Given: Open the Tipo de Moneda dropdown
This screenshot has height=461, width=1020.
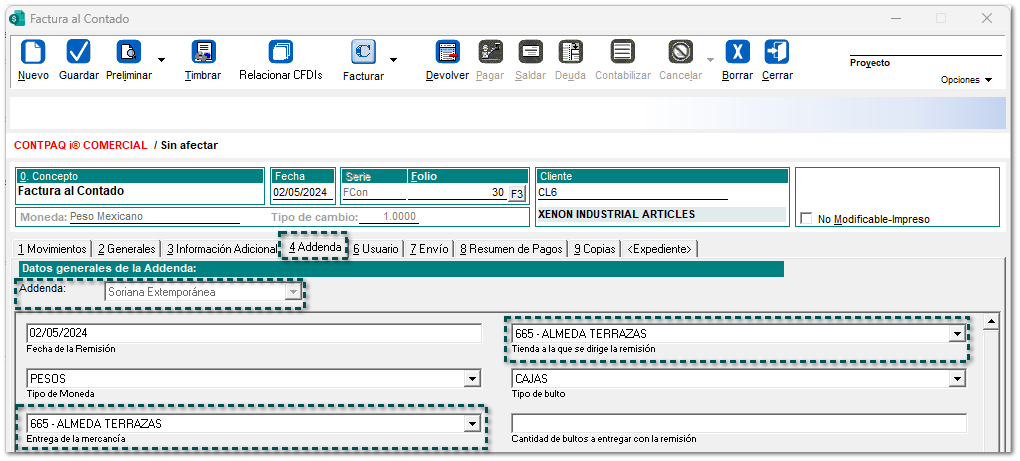Looking at the screenshot, I should click(471, 379).
